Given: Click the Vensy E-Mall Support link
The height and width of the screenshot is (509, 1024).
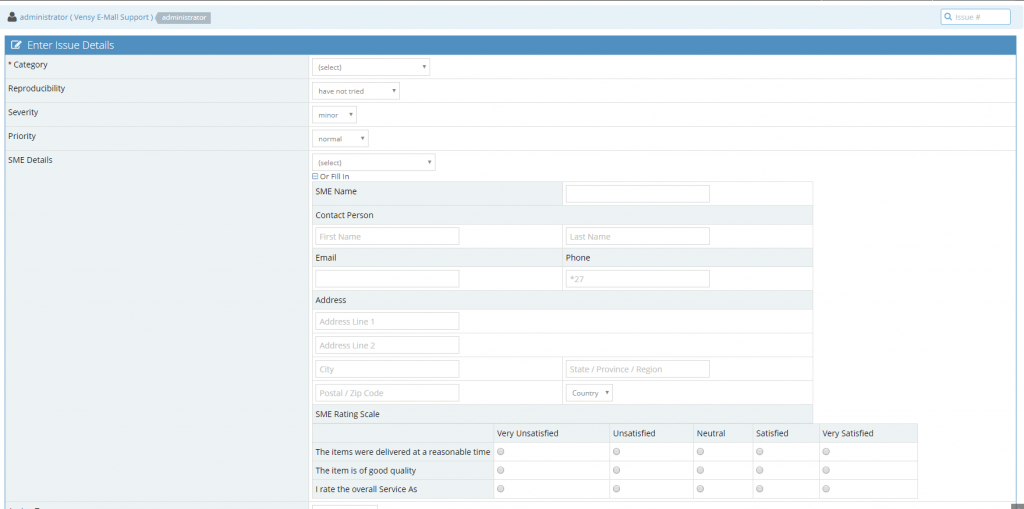Looking at the screenshot, I should point(111,17).
